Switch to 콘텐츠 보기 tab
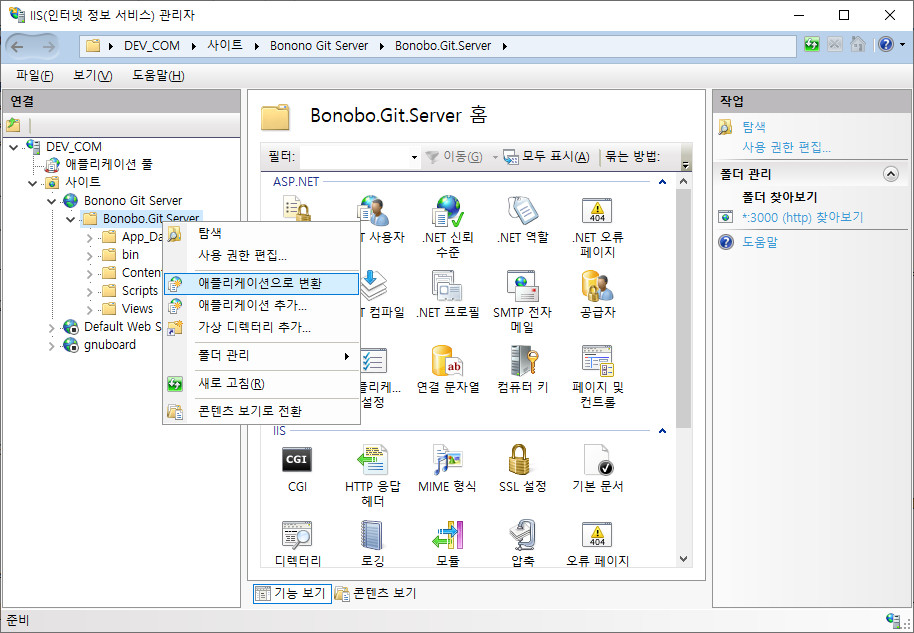Image resolution: width=914 pixels, height=633 pixels. tap(377, 593)
